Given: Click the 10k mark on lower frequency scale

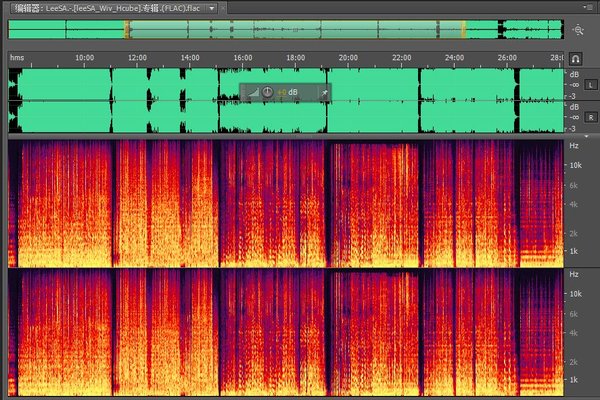Looking at the screenshot, I should click(x=575, y=294).
